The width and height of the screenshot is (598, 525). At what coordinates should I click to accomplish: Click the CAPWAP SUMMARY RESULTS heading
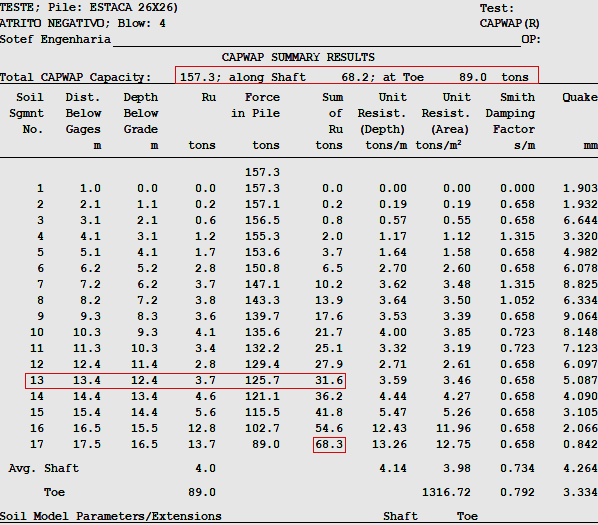click(x=298, y=57)
